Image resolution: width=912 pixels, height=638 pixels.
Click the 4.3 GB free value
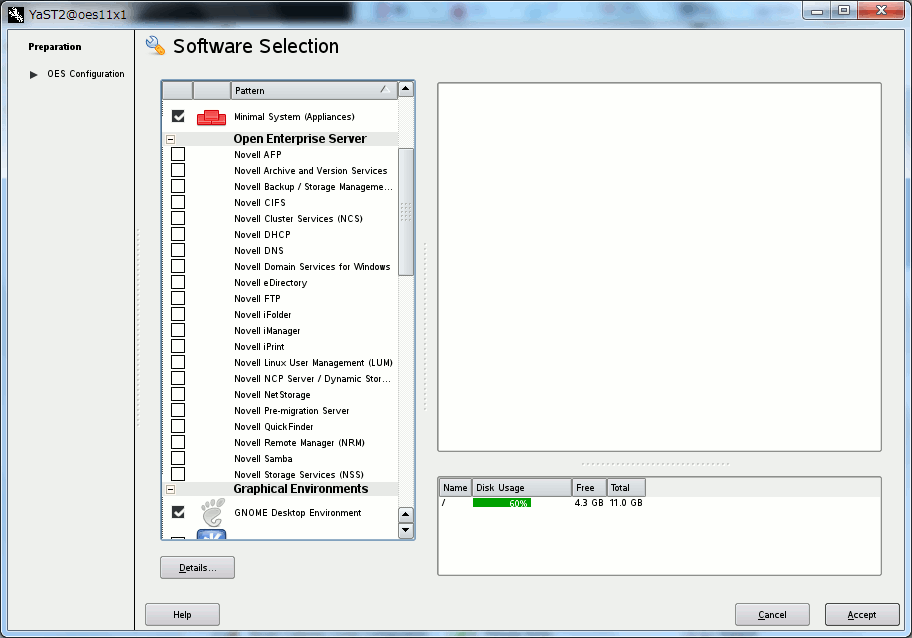click(589, 502)
